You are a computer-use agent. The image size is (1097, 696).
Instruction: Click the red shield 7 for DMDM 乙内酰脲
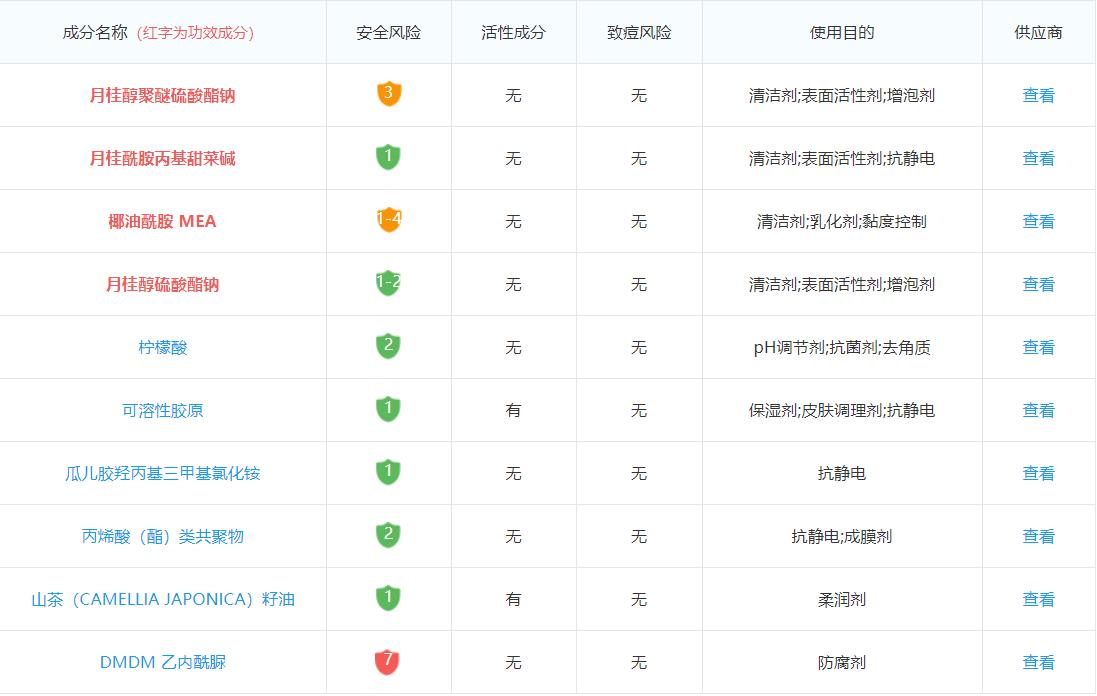click(388, 661)
